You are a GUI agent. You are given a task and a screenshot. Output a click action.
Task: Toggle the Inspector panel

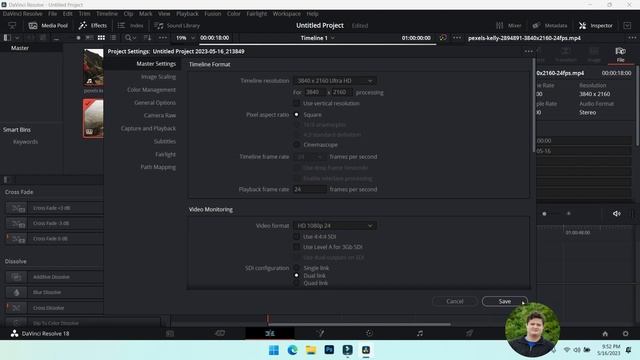(x=596, y=25)
